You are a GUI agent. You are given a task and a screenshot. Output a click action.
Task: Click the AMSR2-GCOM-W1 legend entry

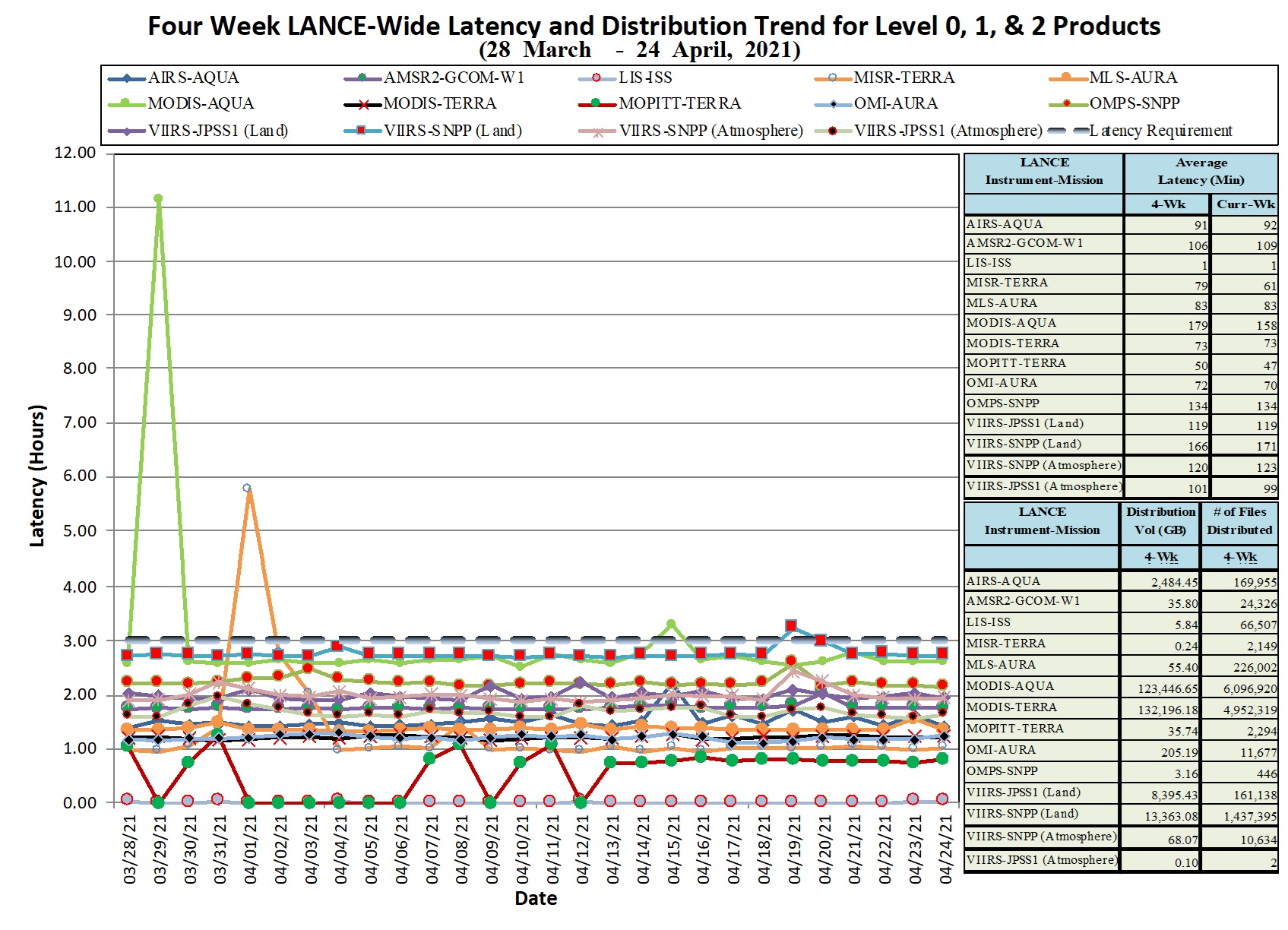pyautogui.click(x=434, y=78)
